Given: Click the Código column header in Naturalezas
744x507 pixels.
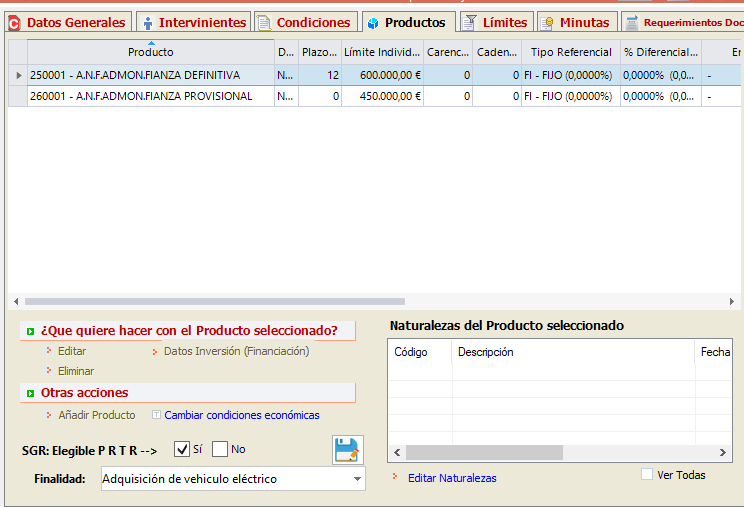Looking at the screenshot, I should pyautogui.click(x=420, y=352).
